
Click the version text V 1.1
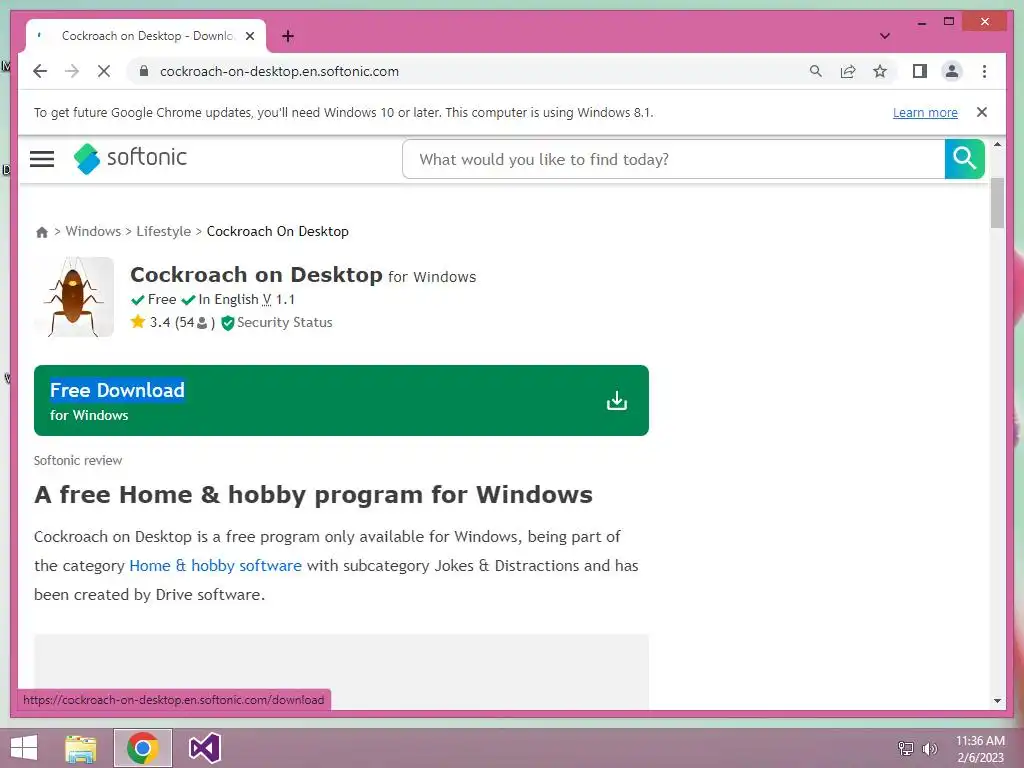(x=278, y=299)
